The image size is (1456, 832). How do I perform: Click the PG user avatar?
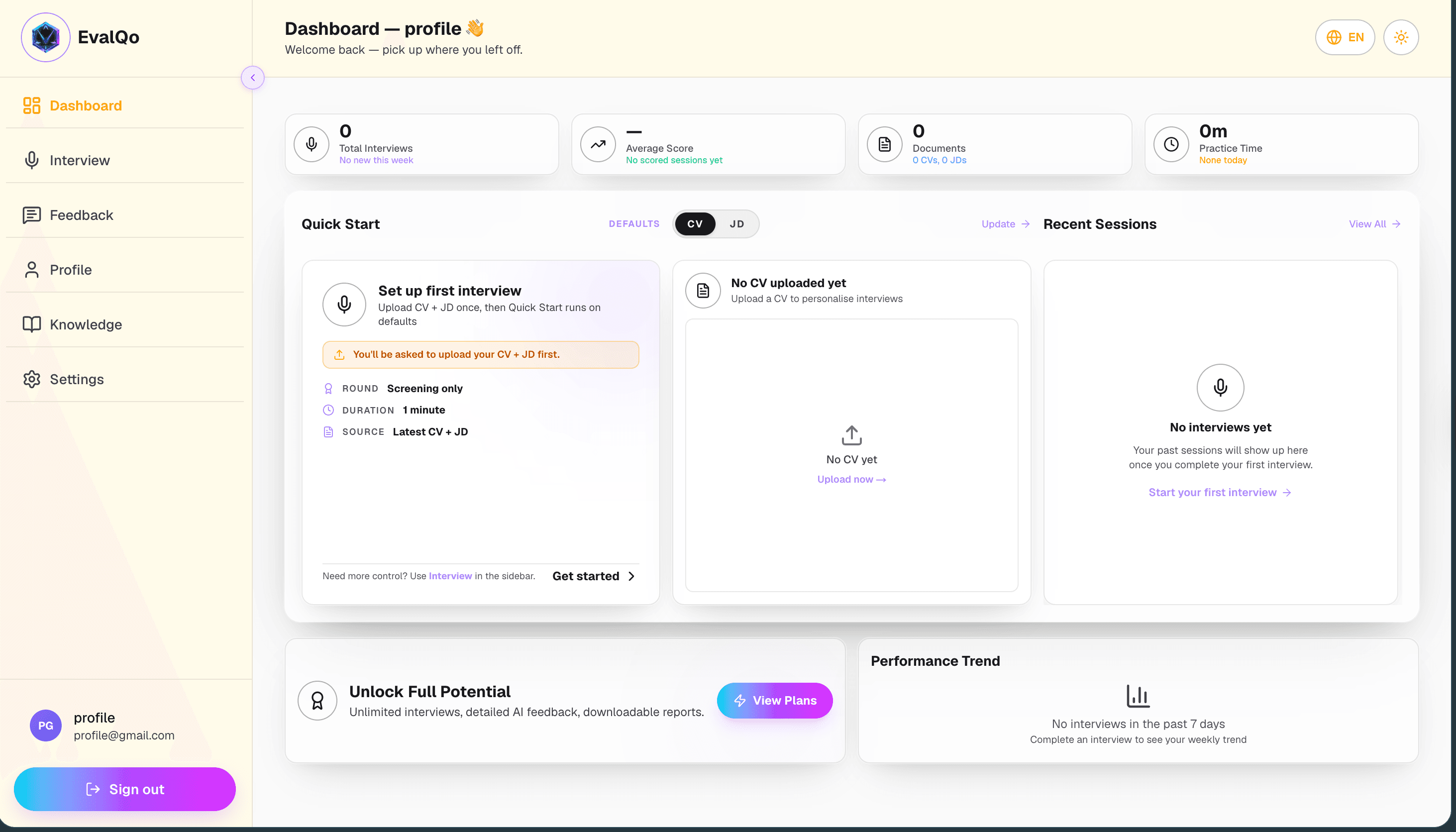tap(46, 726)
